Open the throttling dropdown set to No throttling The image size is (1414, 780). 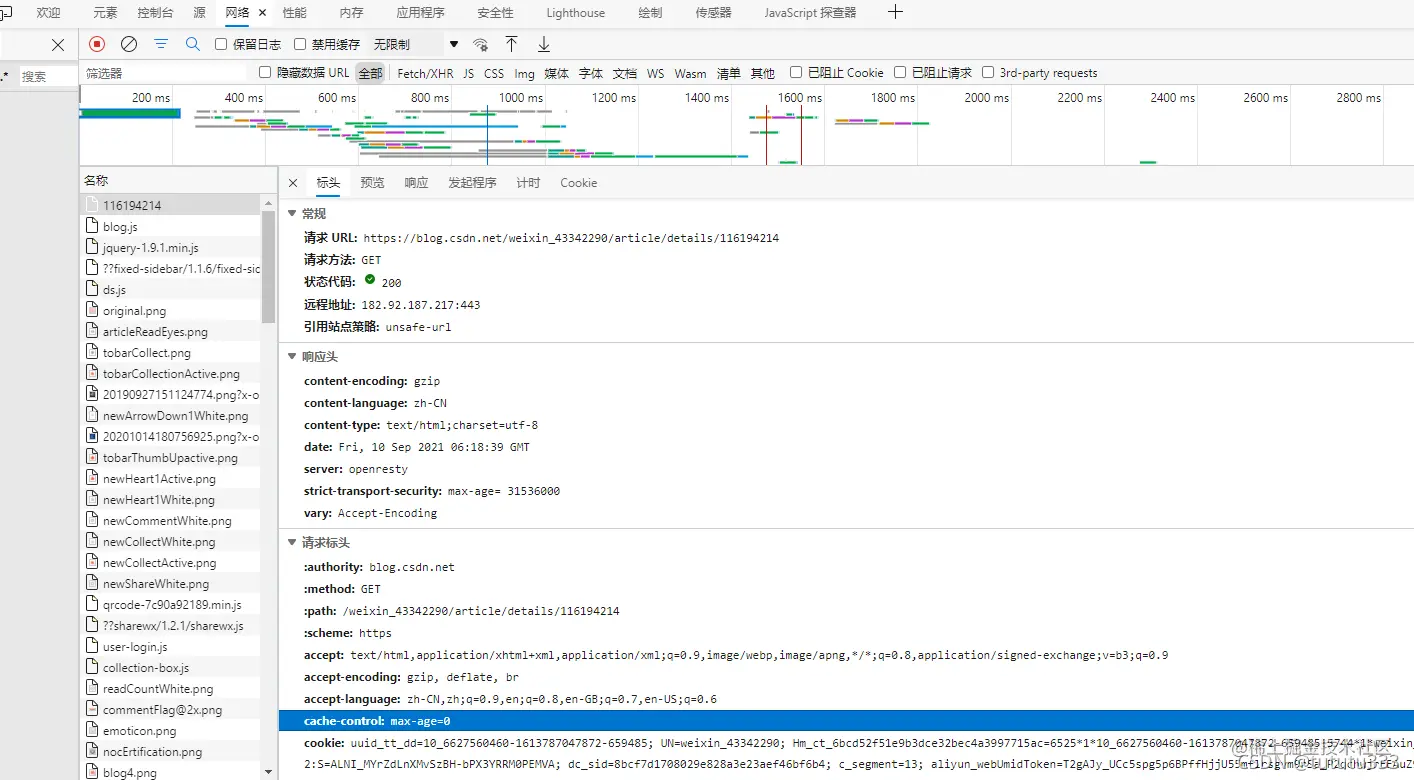click(415, 44)
